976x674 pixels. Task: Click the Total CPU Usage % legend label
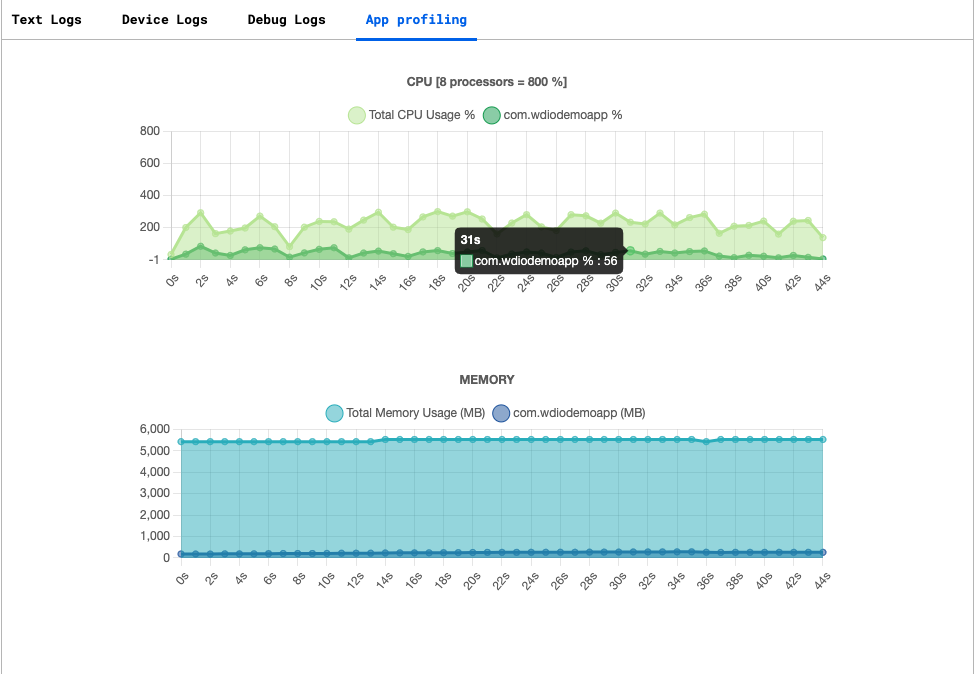coord(421,115)
